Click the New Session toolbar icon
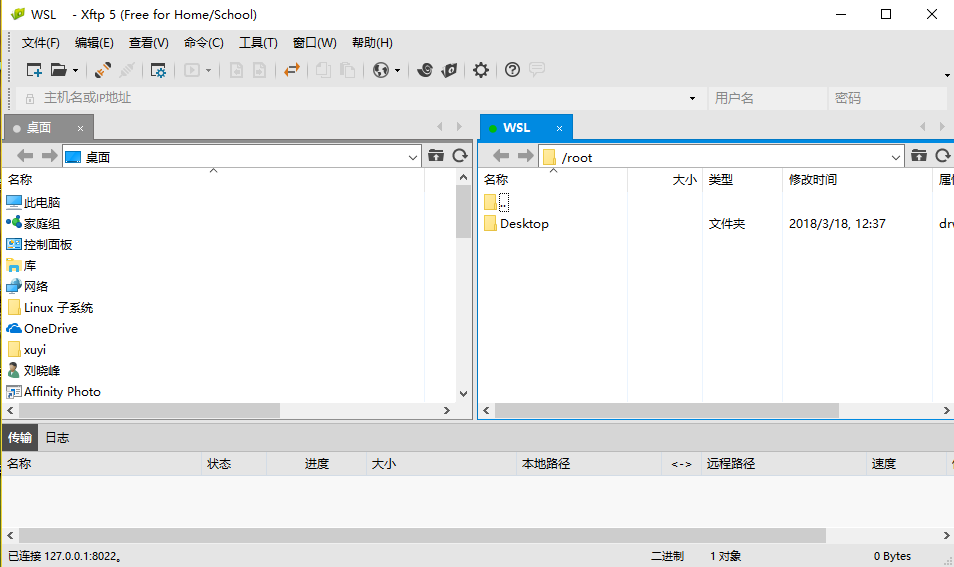 pos(34,70)
